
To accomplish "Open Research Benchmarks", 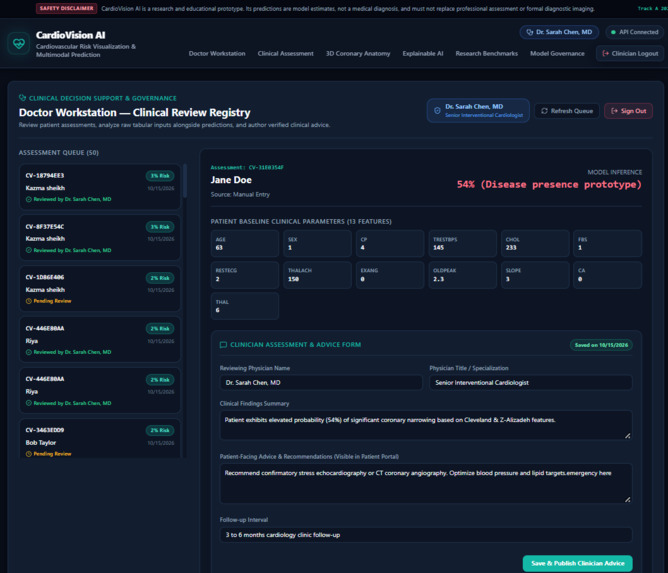I will [487, 53].
